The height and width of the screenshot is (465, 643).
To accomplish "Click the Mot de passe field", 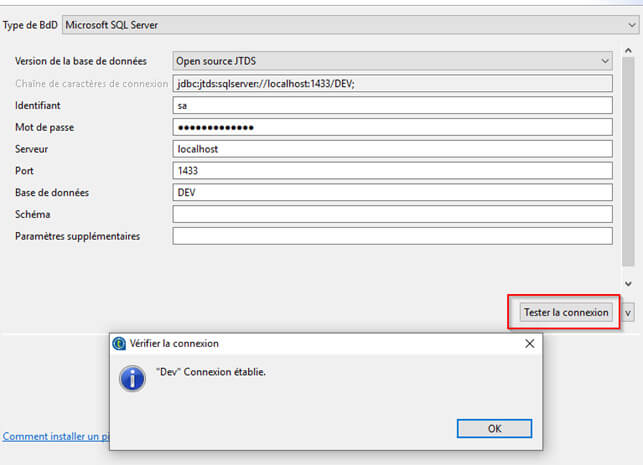I will click(x=392, y=127).
